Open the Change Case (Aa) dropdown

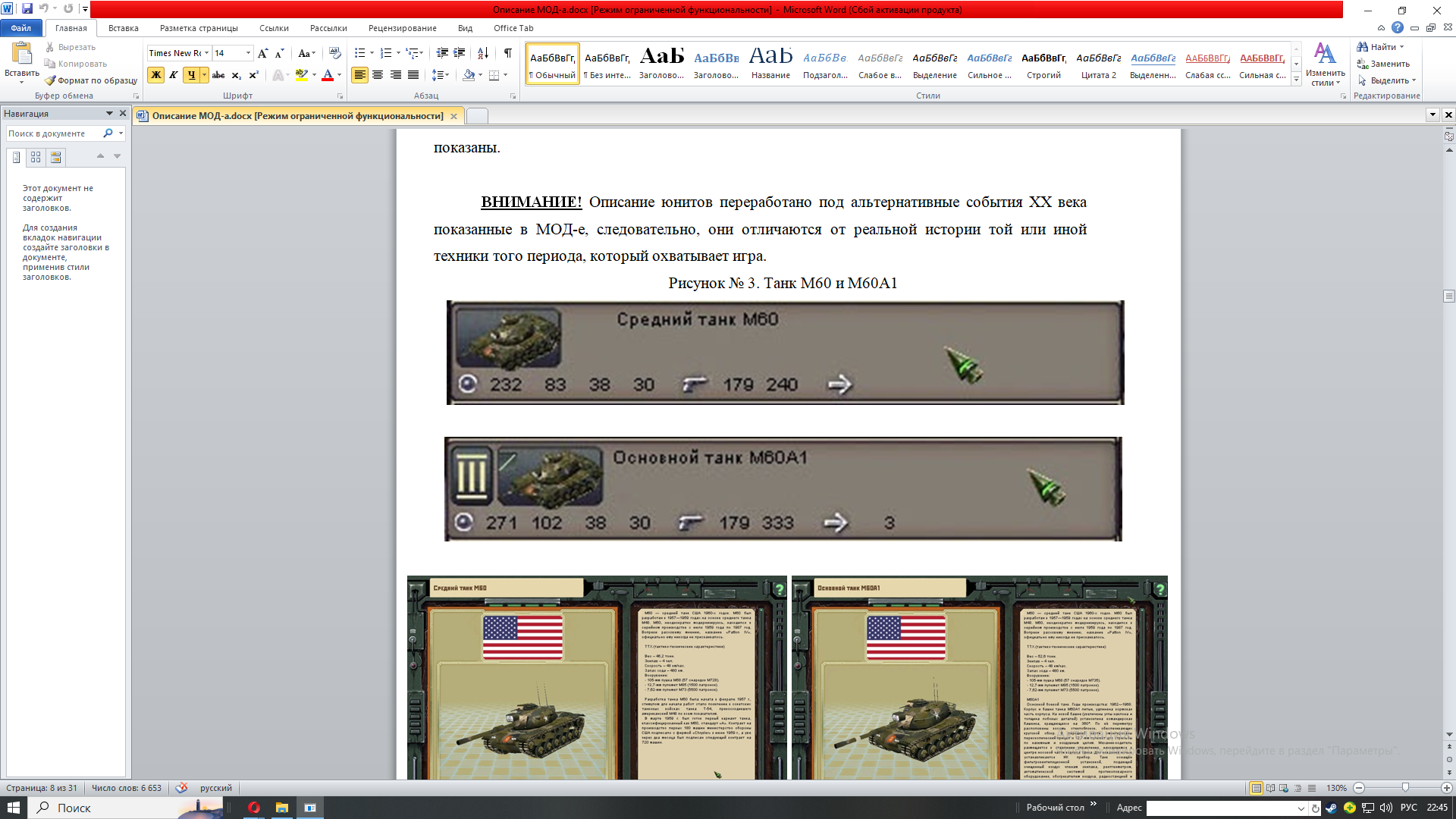tap(306, 53)
